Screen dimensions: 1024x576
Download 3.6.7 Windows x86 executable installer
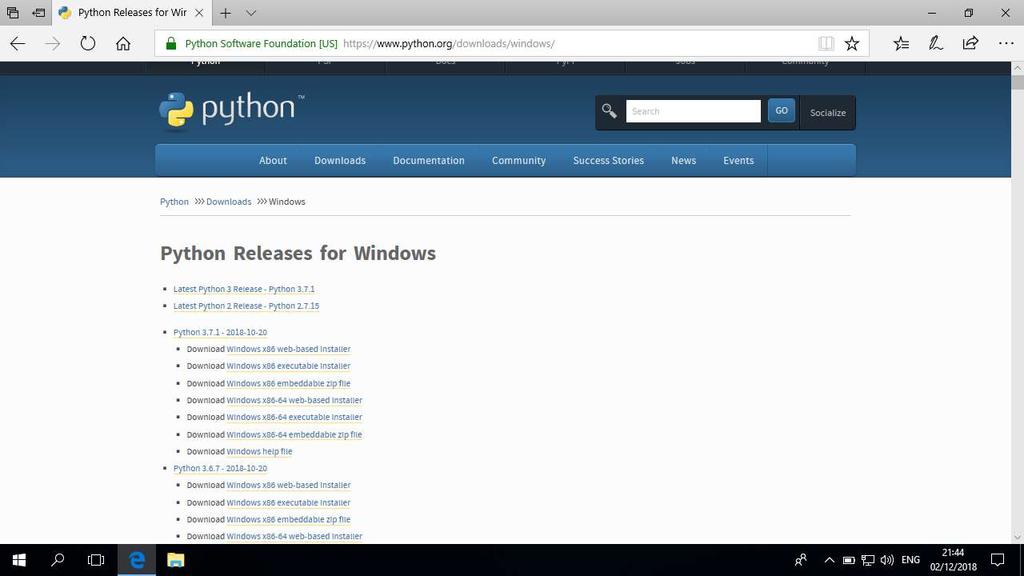coord(288,503)
